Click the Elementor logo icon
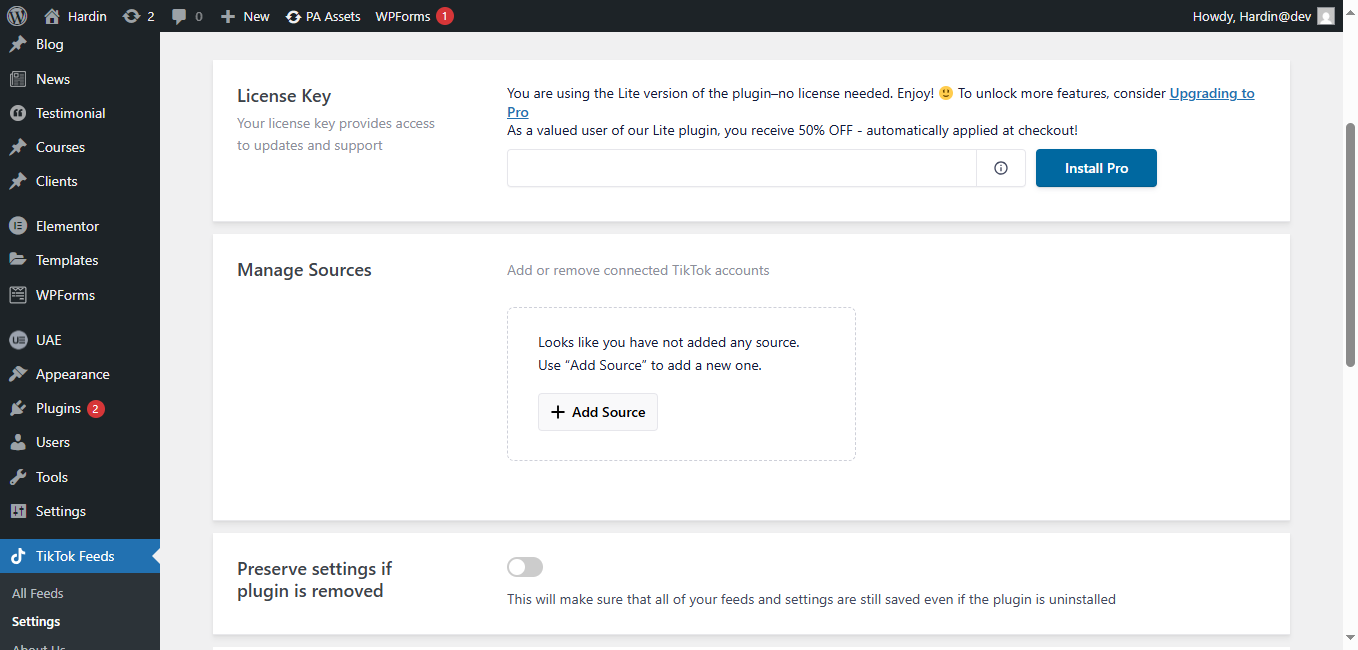The image size is (1358, 650). tap(18, 226)
